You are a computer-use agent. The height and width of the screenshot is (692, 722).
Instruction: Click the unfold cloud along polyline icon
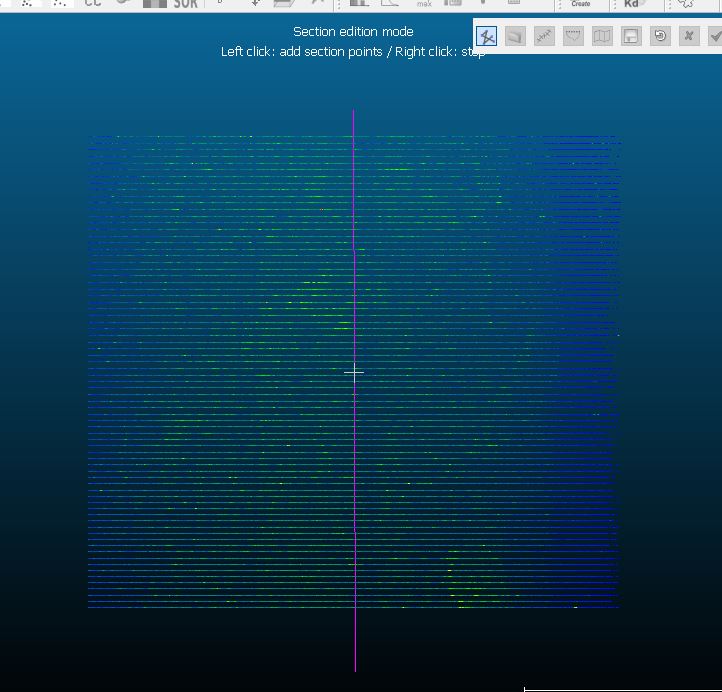pyautogui.click(x=602, y=37)
